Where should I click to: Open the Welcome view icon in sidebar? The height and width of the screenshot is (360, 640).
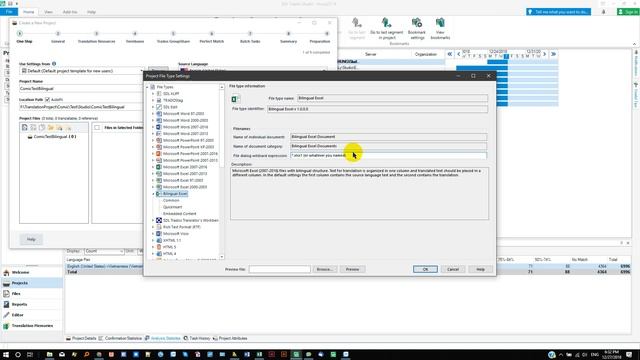pos(6,272)
